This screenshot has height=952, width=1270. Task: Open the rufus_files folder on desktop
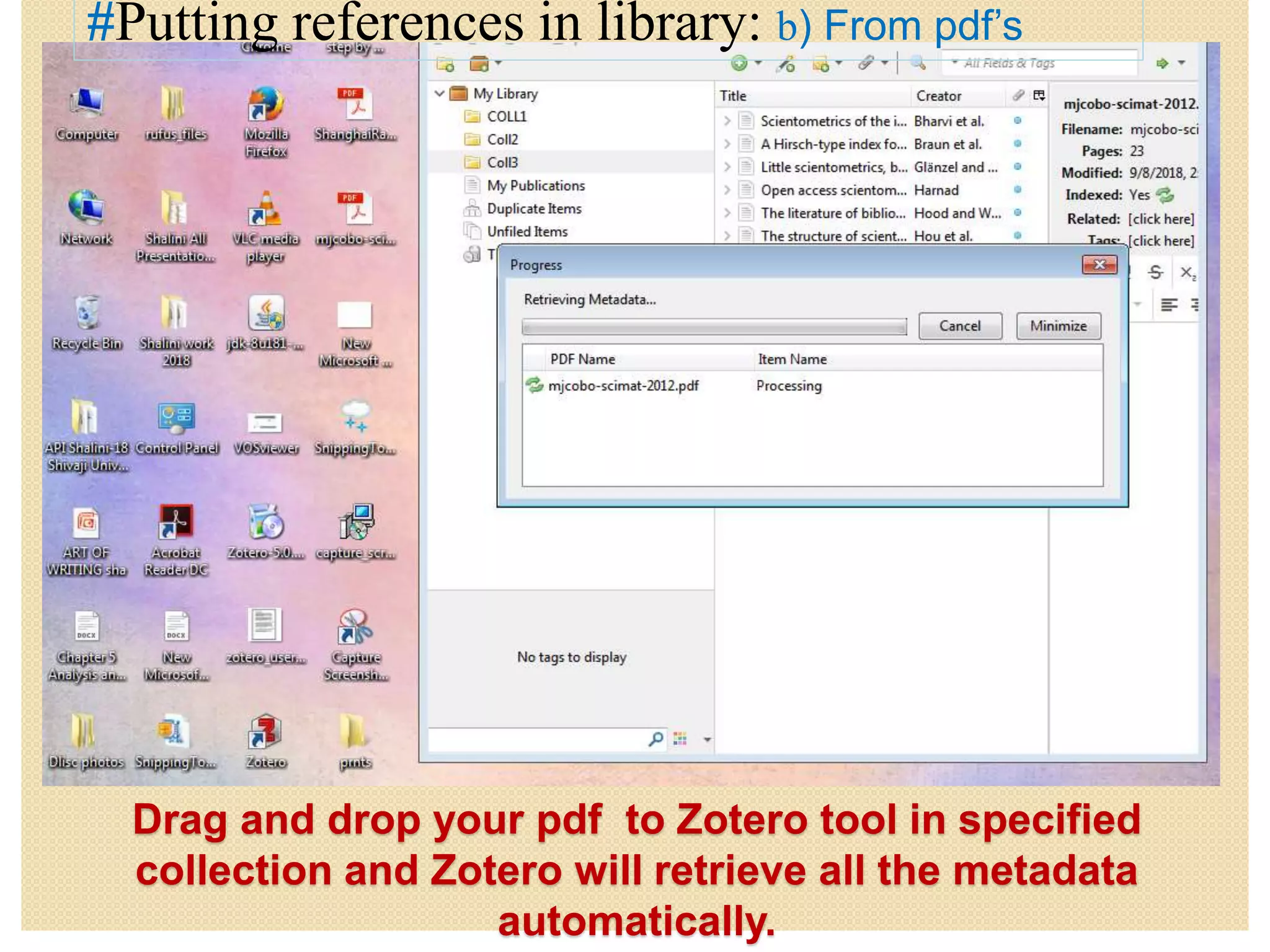(x=175, y=115)
